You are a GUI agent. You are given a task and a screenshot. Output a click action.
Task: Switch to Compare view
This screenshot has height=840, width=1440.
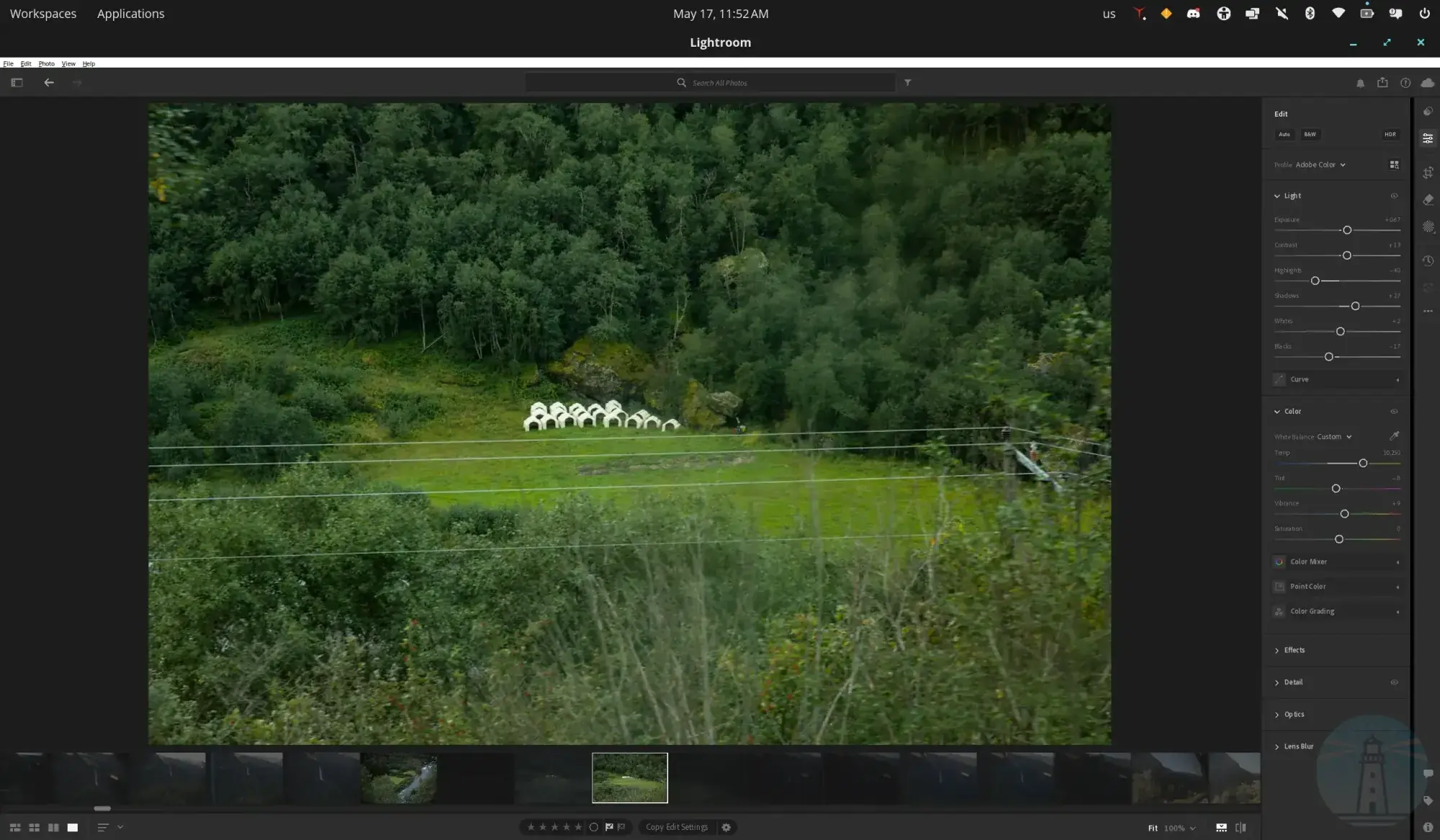pyautogui.click(x=53, y=828)
